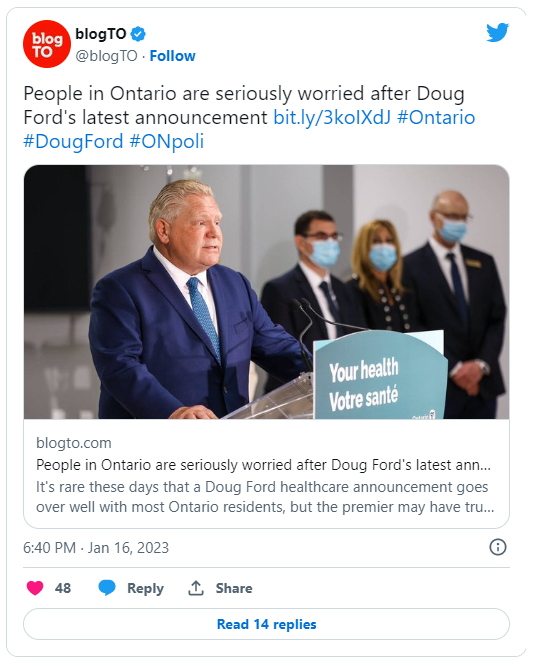Viewport: 543px width, 666px height.
Task: Like the tweet with heart icon
Action: tap(35, 588)
